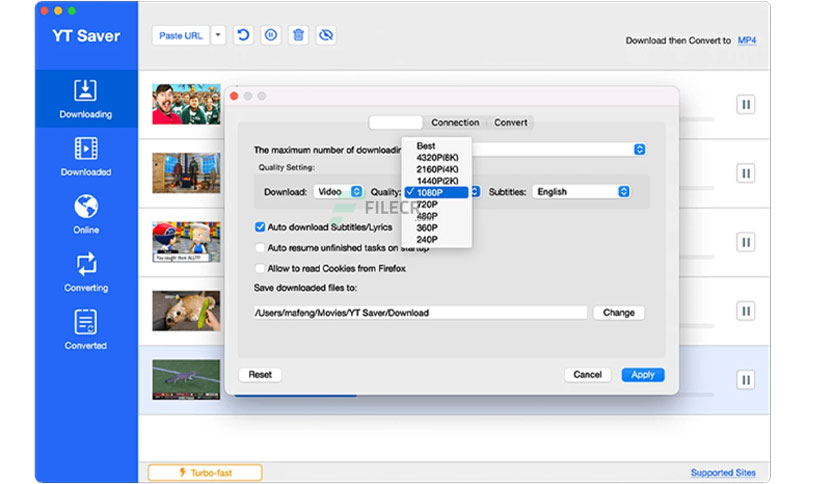The height and width of the screenshot is (484, 836).
Task: Open the Download type Video dropdown
Action: (x=338, y=192)
